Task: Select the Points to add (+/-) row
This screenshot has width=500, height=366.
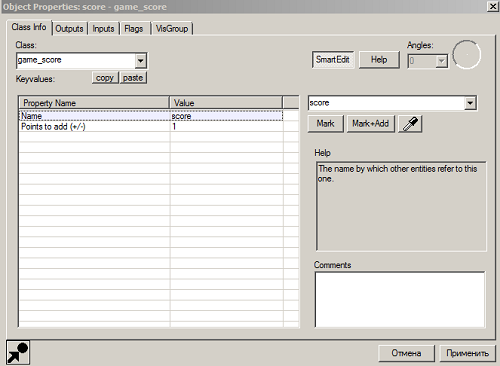Action: [x=151, y=126]
